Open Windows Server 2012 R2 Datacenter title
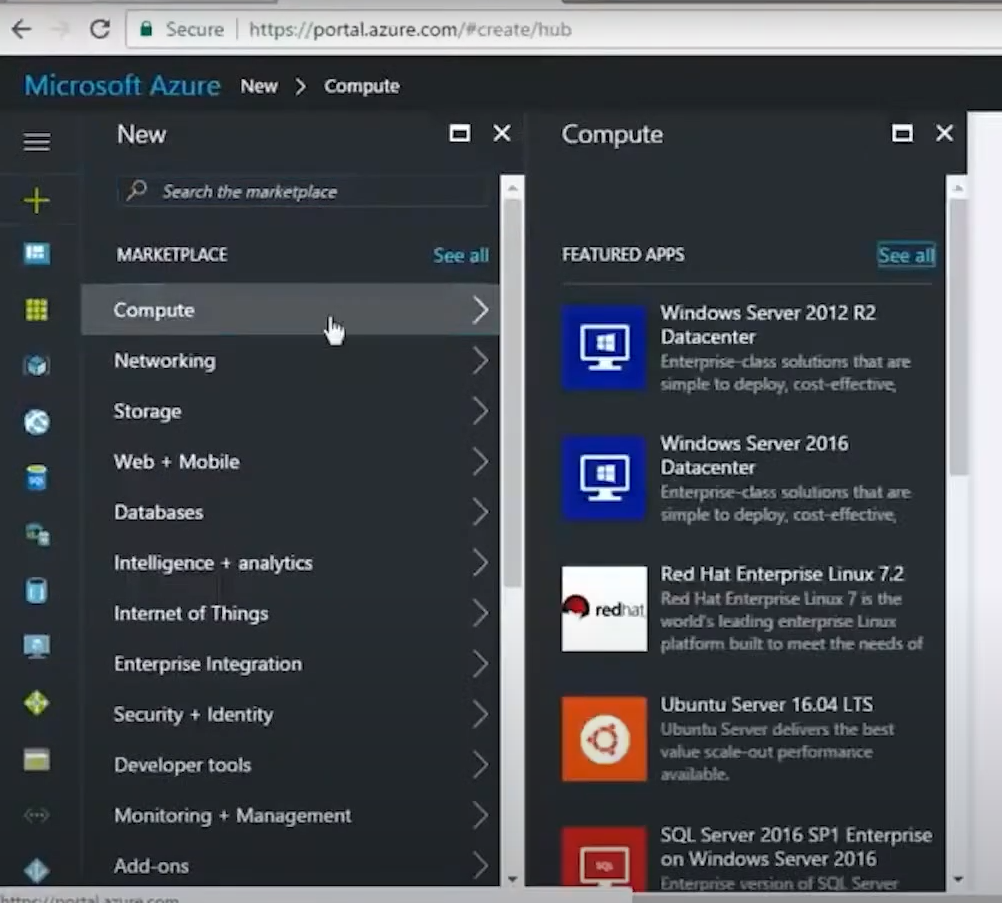Image resolution: width=1002 pixels, height=903 pixels. (x=767, y=324)
